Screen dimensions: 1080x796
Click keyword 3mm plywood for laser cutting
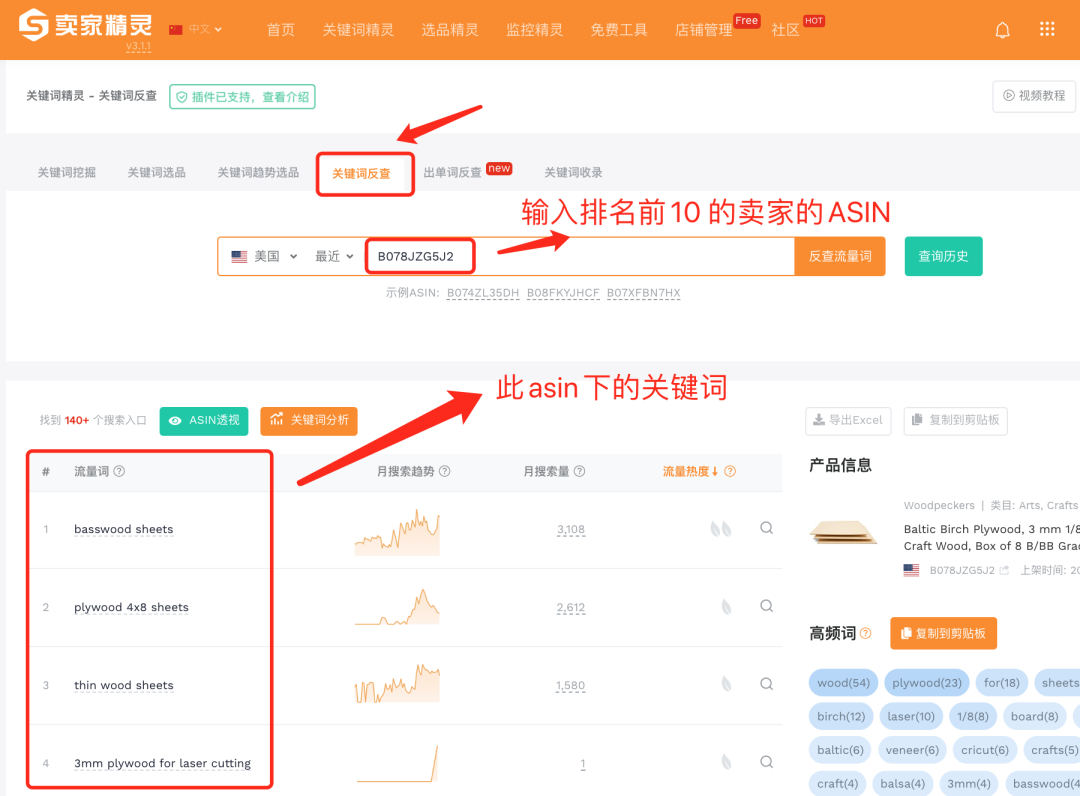pos(163,763)
